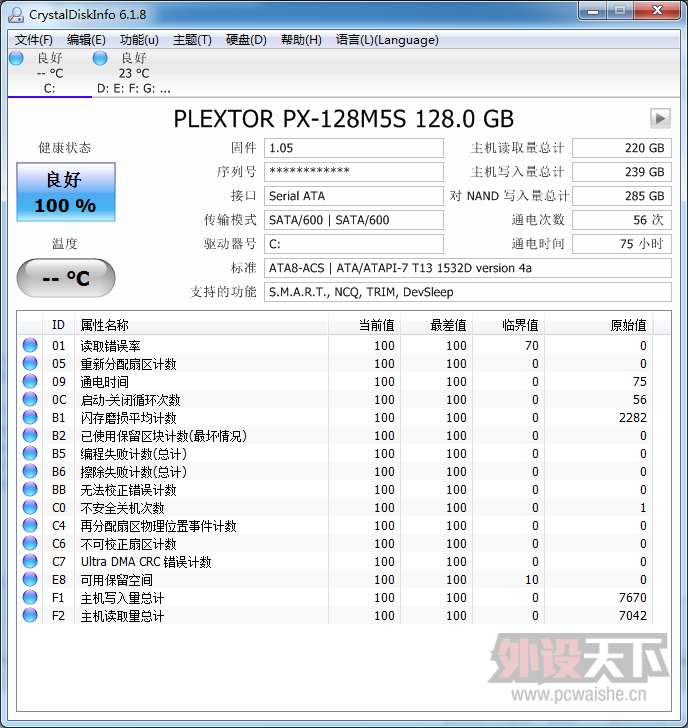Click status orb in row BB 无法校正错误计数

30,489
